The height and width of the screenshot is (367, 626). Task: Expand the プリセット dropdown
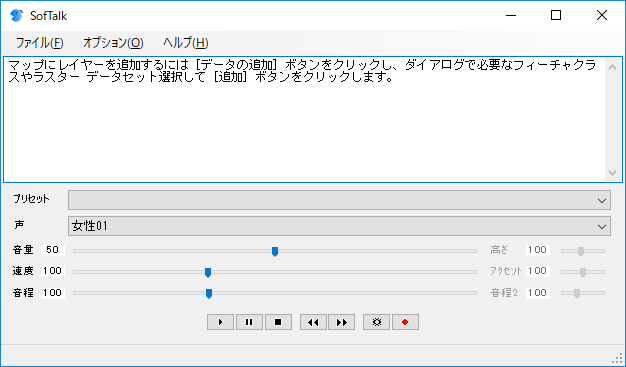point(339,200)
